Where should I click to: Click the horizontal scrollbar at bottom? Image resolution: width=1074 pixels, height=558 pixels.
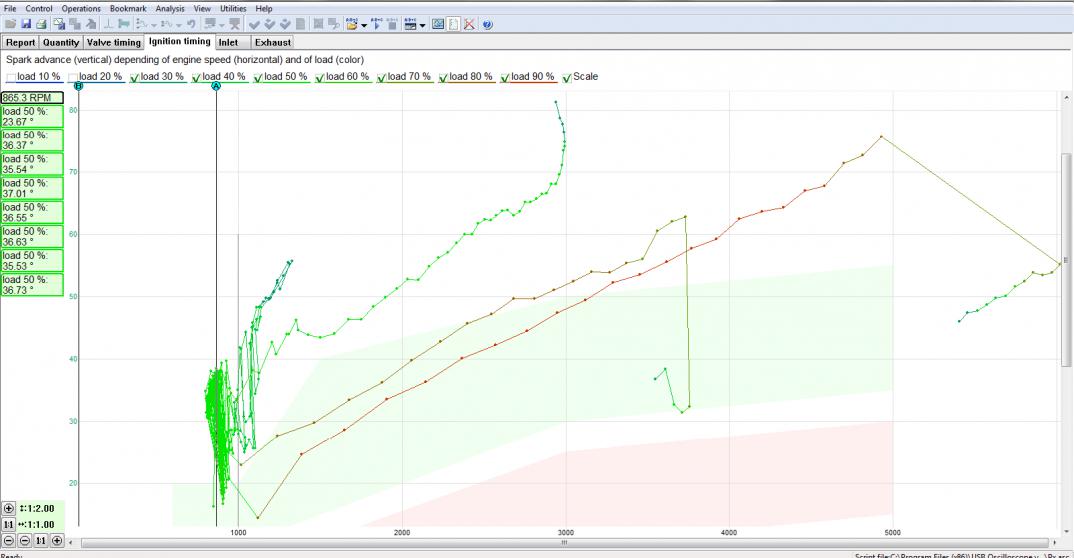[x=564, y=542]
